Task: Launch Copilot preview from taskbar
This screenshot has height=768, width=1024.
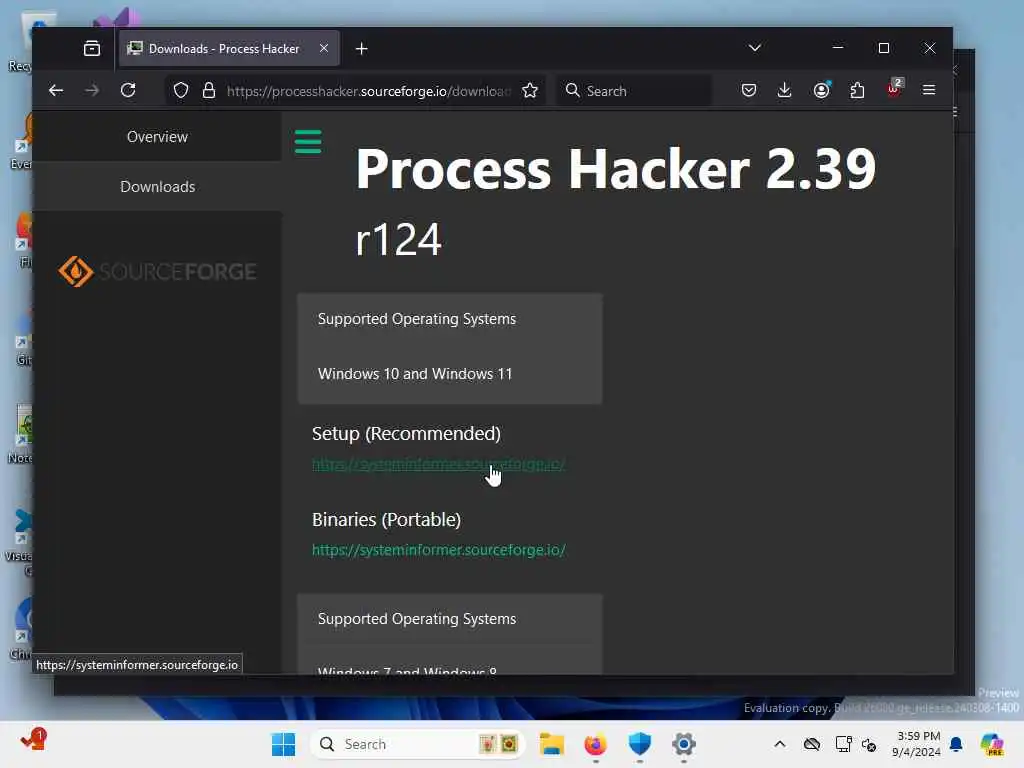Action: pyautogui.click(x=992, y=744)
